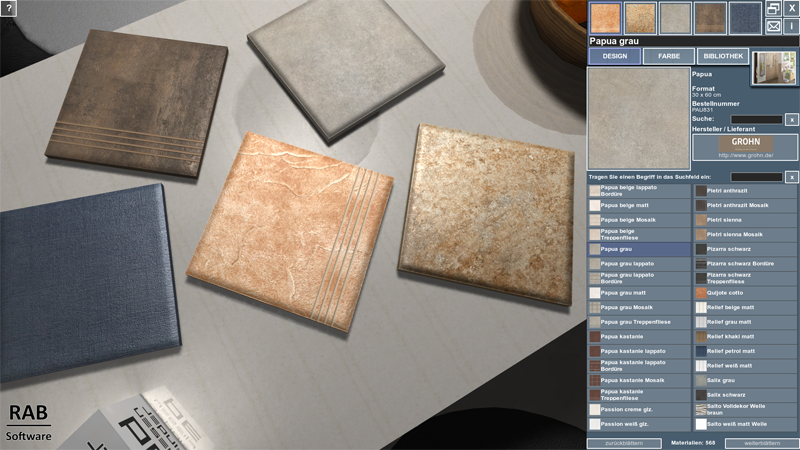Image resolution: width=800 pixels, height=450 pixels.
Task: Select Papua beige matt material
Action: click(639, 206)
